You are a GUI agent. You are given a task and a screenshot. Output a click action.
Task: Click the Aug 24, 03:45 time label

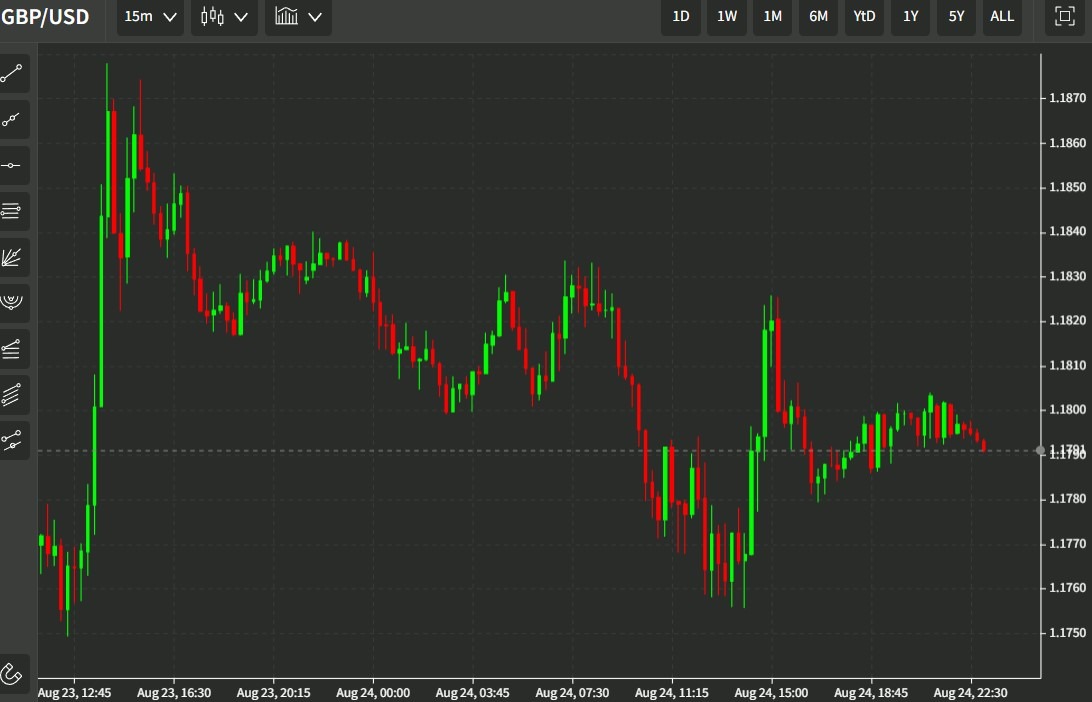(472, 693)
